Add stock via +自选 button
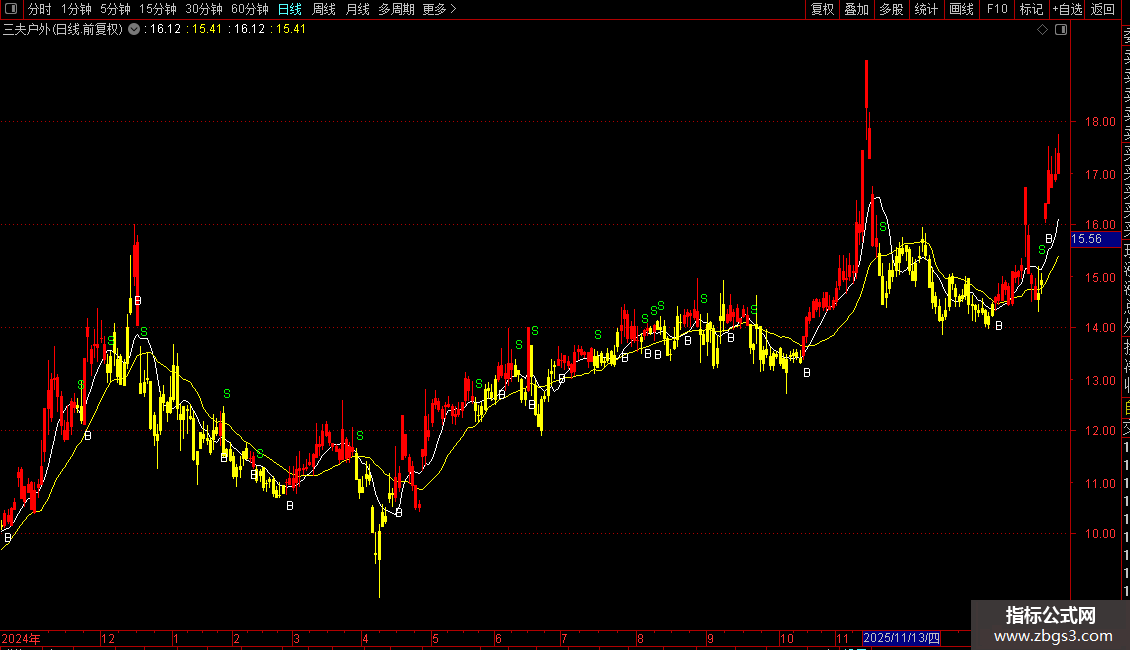The height and width of the screenshot is (650, 1130). pos(1067,9)
